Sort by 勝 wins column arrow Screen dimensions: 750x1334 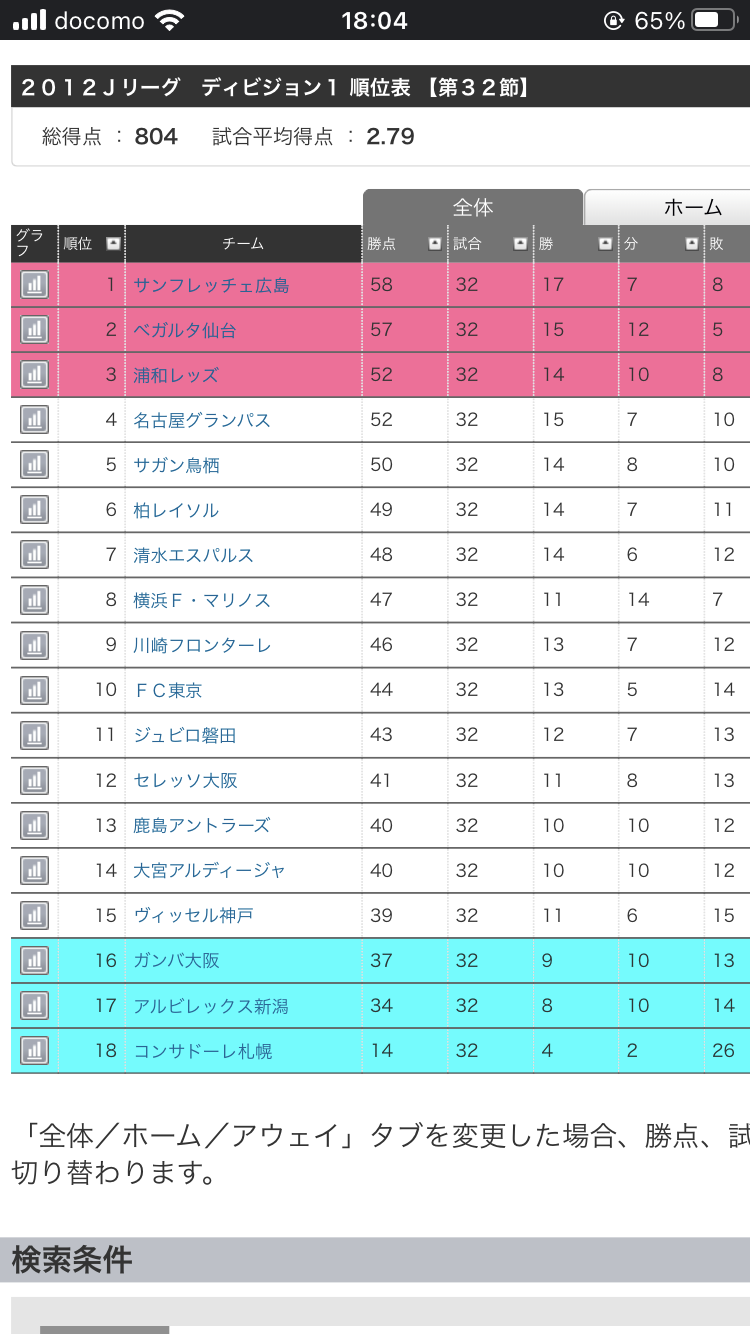tap(605, 243)
